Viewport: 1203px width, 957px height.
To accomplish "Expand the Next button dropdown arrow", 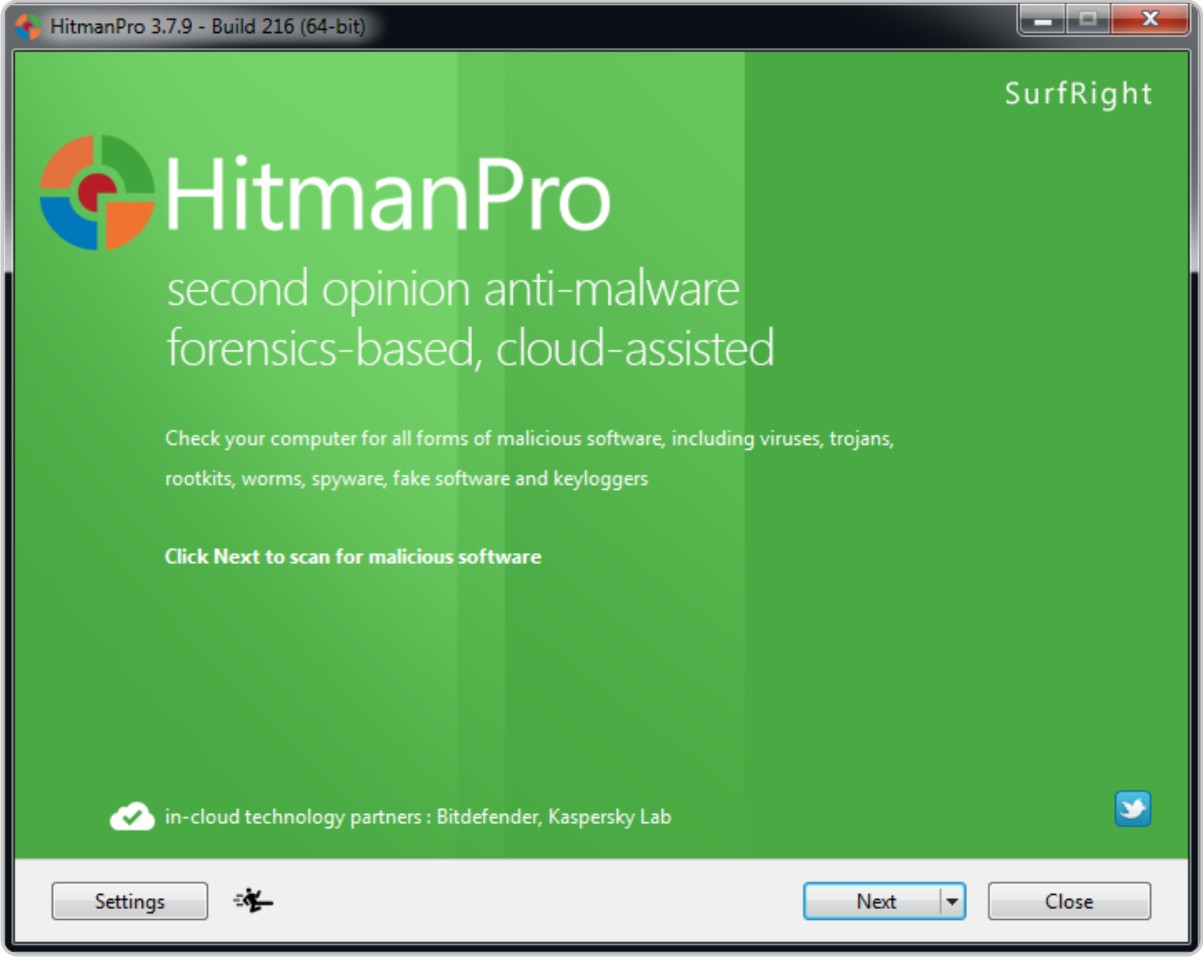I will click(x=952, y=901).
